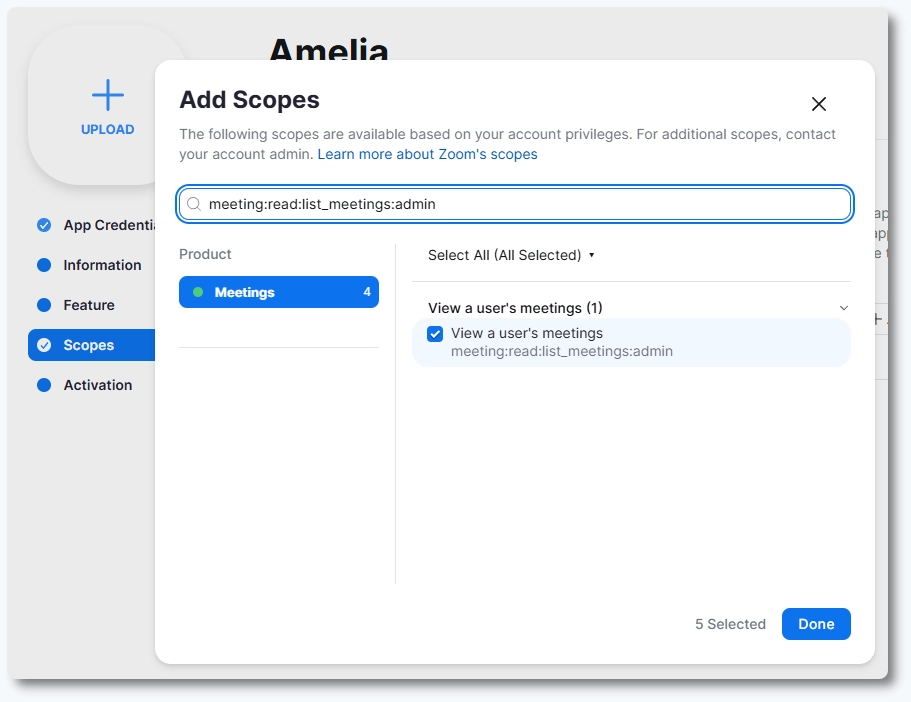Close the Add Scopes dialog
Image resolution: width=911 pixels, height=702 pixels.
[x=819, y=104]
